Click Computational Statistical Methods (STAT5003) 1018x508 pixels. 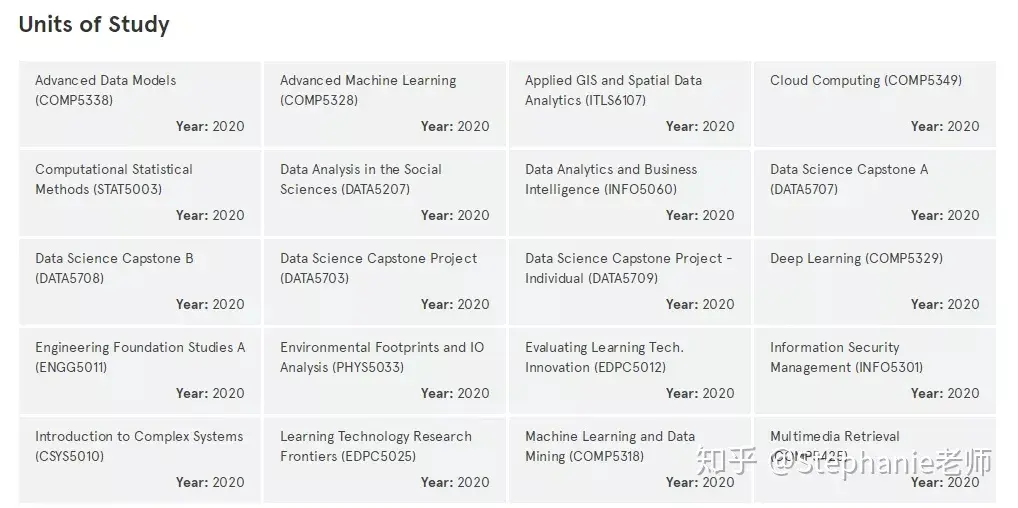pyautogui.click(x=140, y=193)
